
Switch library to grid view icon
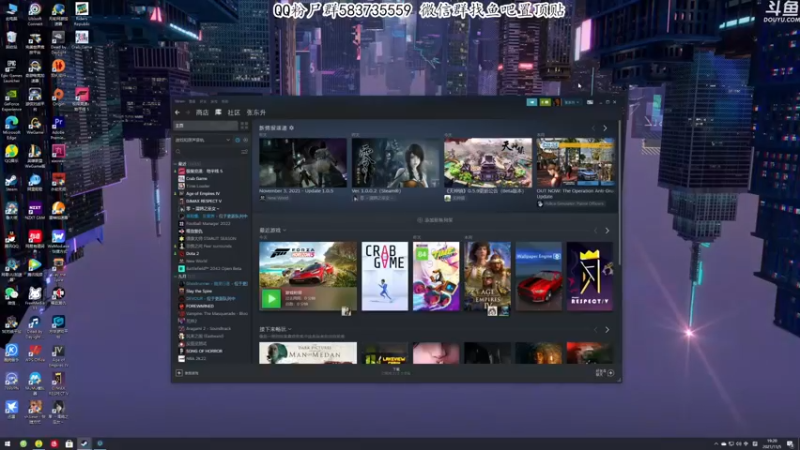tap(244, 126)
